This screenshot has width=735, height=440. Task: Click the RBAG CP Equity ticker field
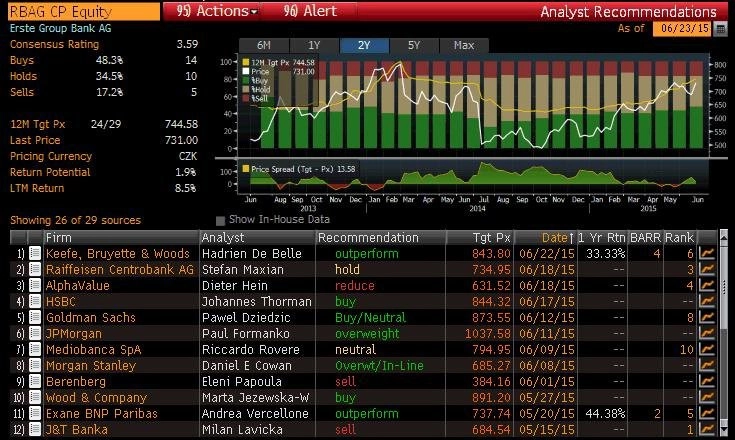[x=84, y=11]
